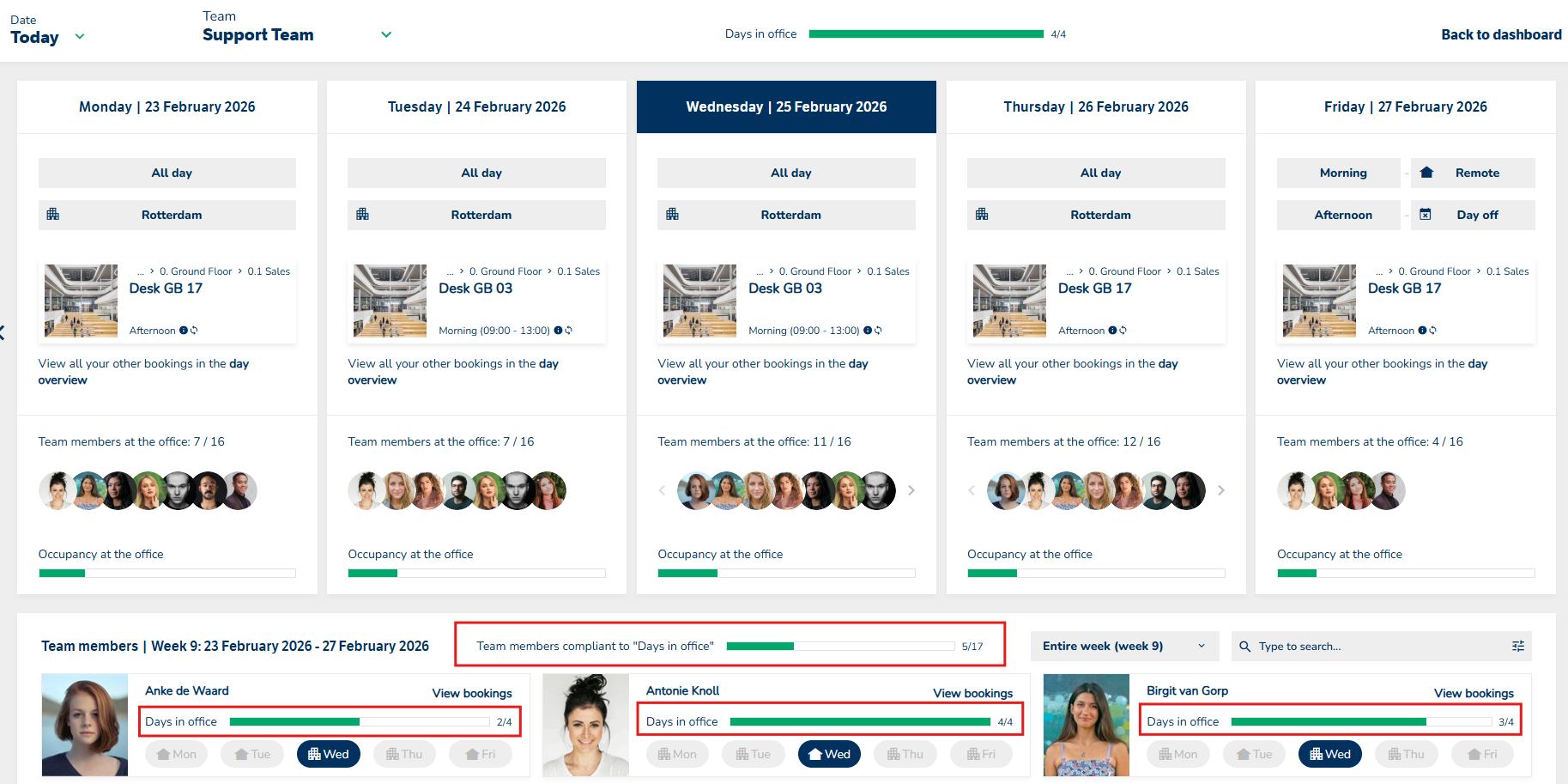
Task: Click info icon on Monday's Desk GB 17 booking
Action: 183,331
